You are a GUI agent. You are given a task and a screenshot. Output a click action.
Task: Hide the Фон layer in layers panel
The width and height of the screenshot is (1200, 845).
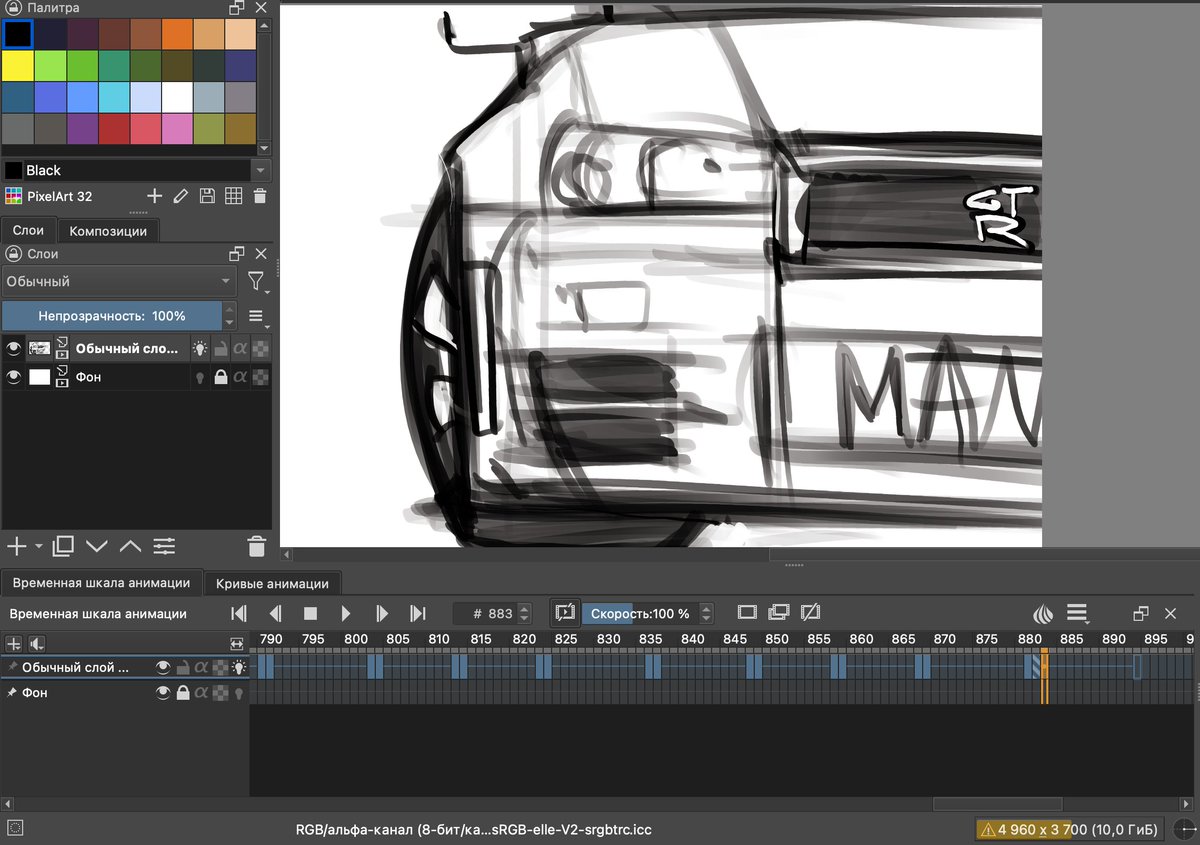[13, 377]
